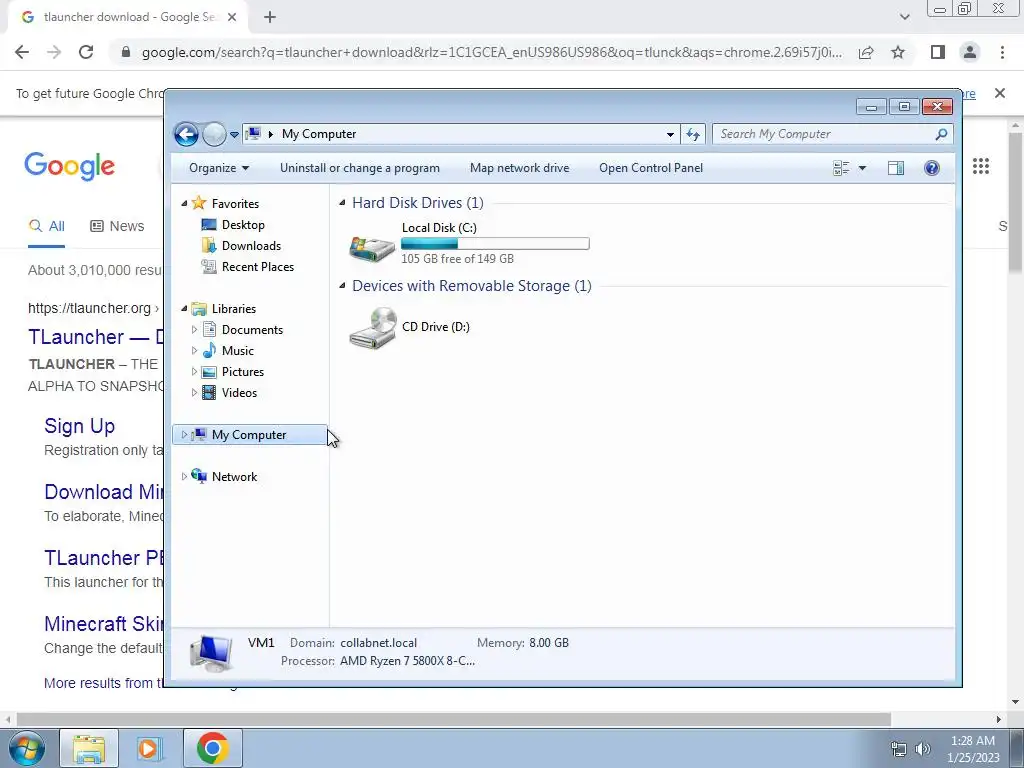Click the Videos filmstrip icon

coord(209,392)
